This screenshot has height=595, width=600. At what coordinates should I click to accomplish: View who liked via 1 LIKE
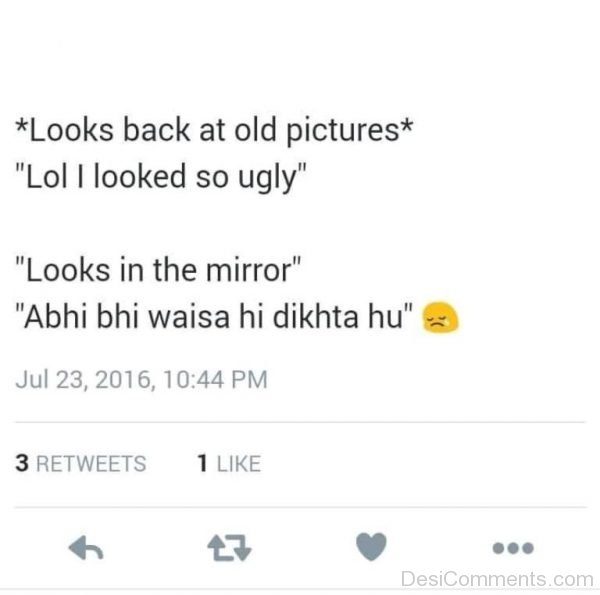229,463
